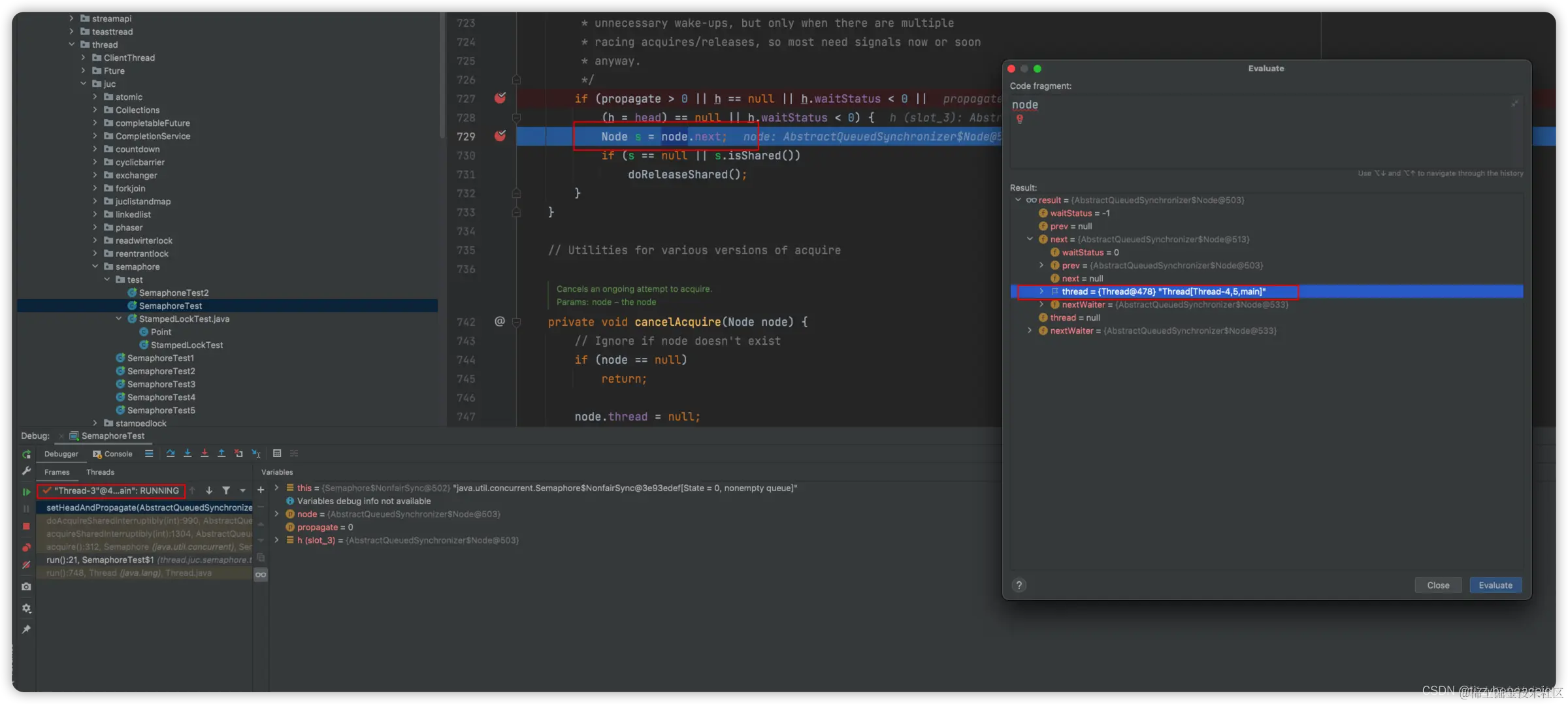Select waitStatus = -1 in Result
This screenshot has height=704, width=1568.
point(1074,213)
